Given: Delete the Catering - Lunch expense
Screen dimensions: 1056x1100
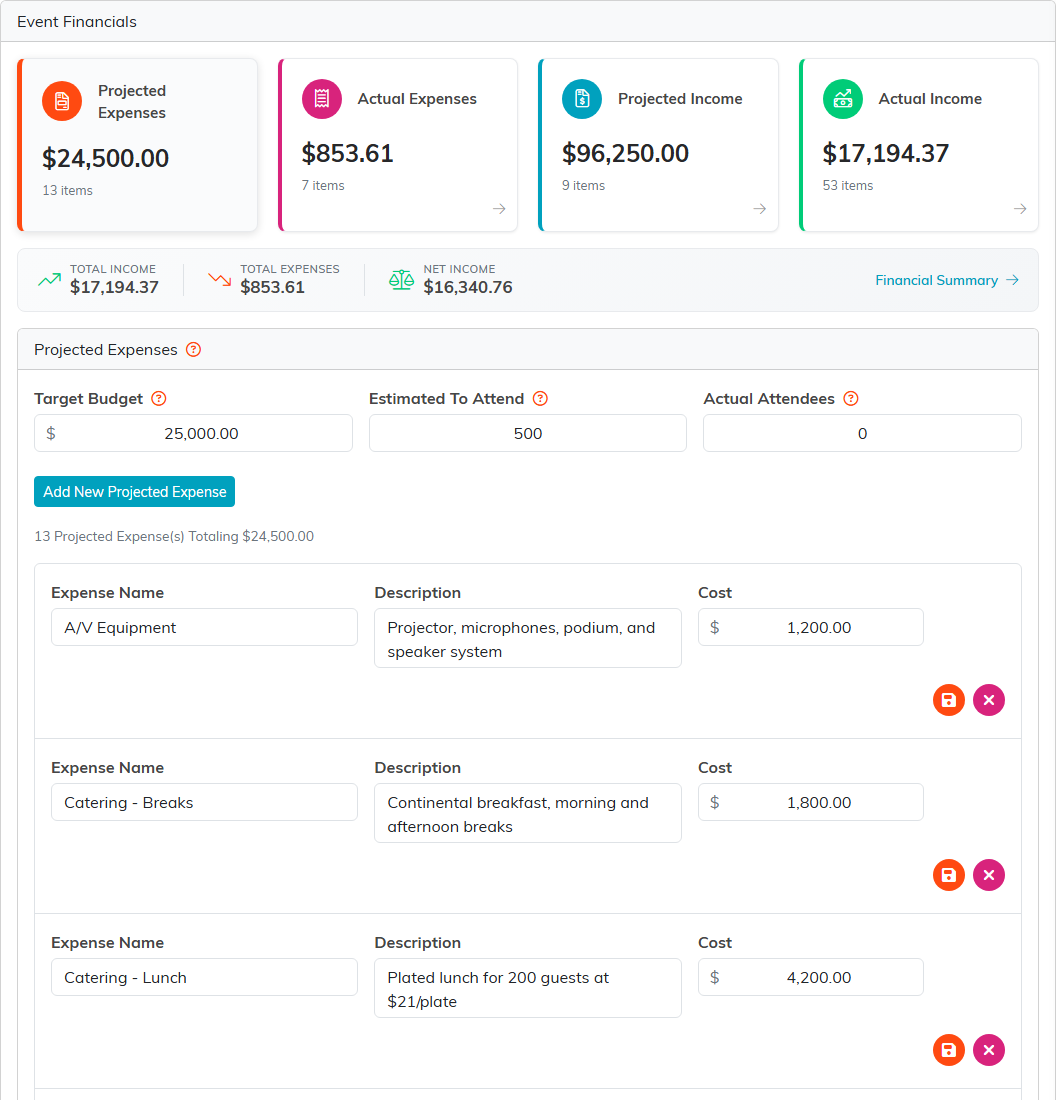Looking at the screenshot, I should pos(989,1050).
